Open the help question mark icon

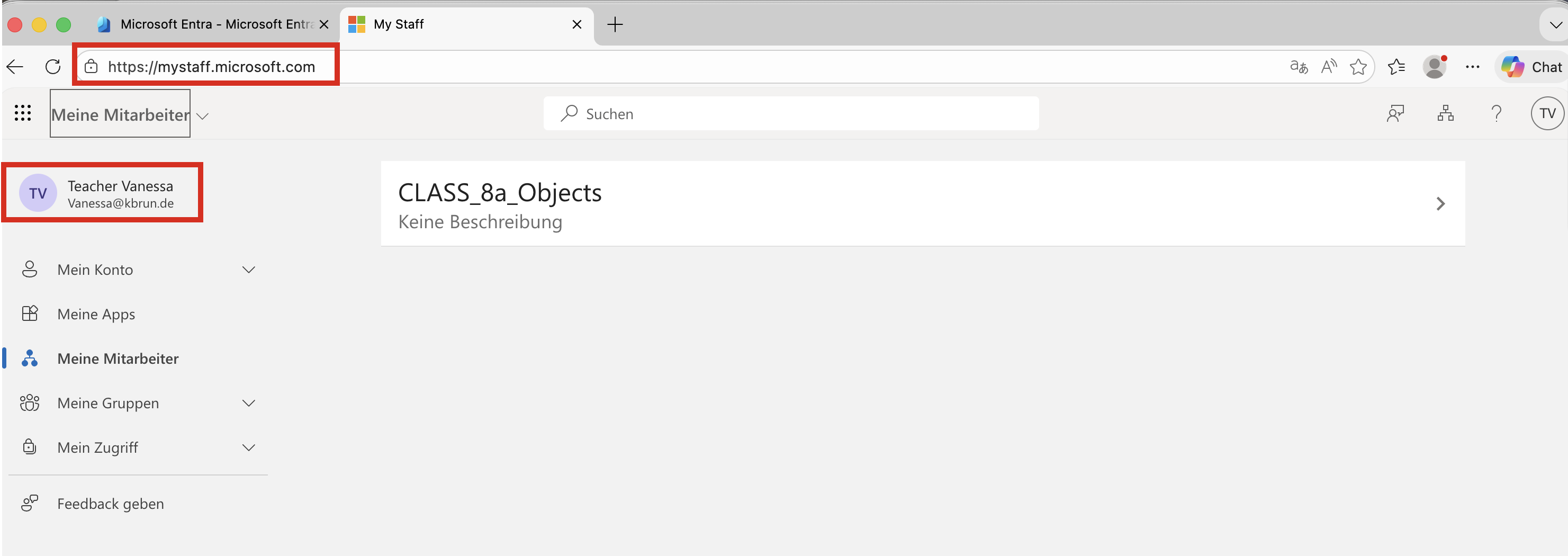tap(1496, 114)
